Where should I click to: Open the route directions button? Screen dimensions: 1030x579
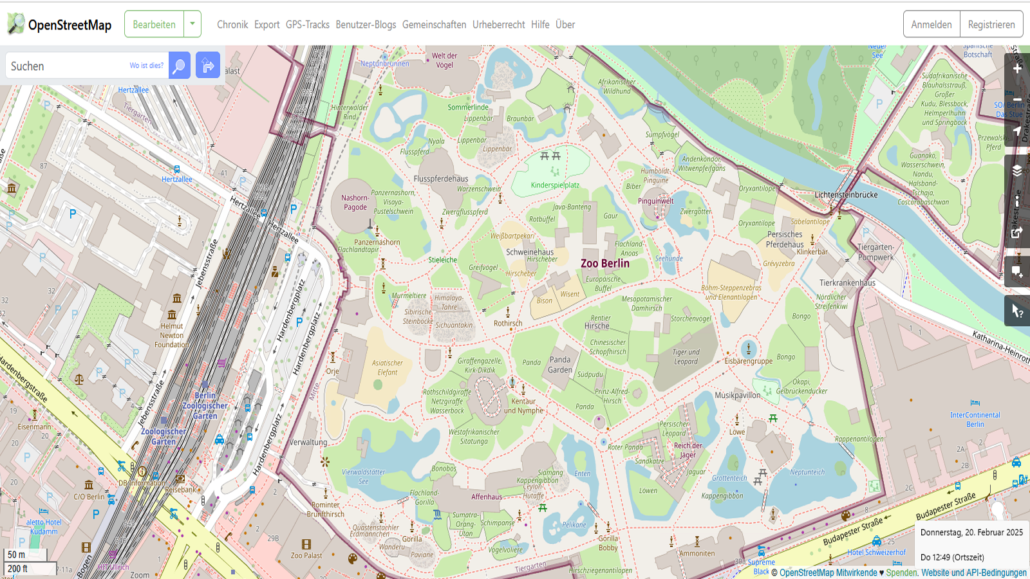point(208,66)
